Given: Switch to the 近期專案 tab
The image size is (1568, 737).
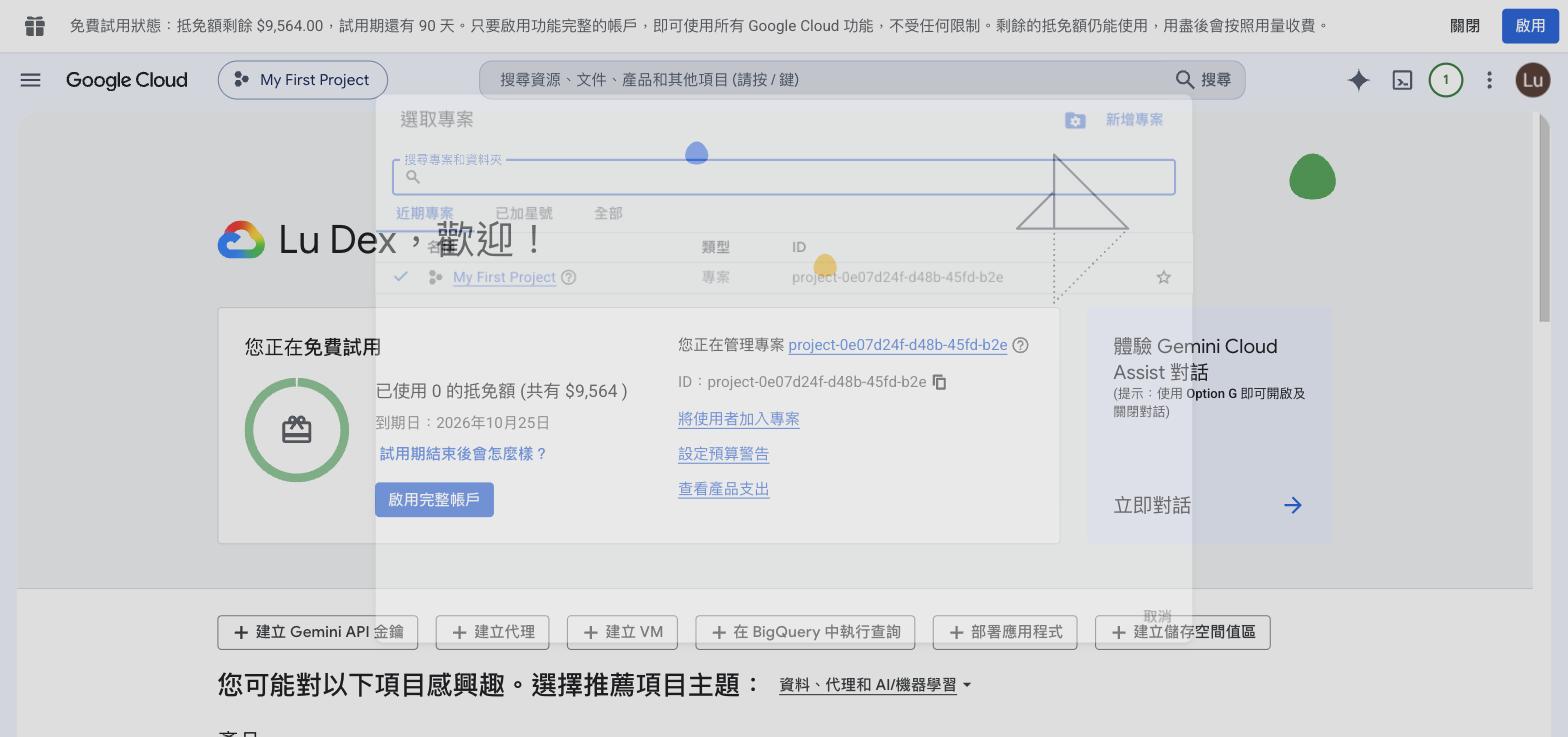Looking at the screenshot, I should (x=424, y=213).
